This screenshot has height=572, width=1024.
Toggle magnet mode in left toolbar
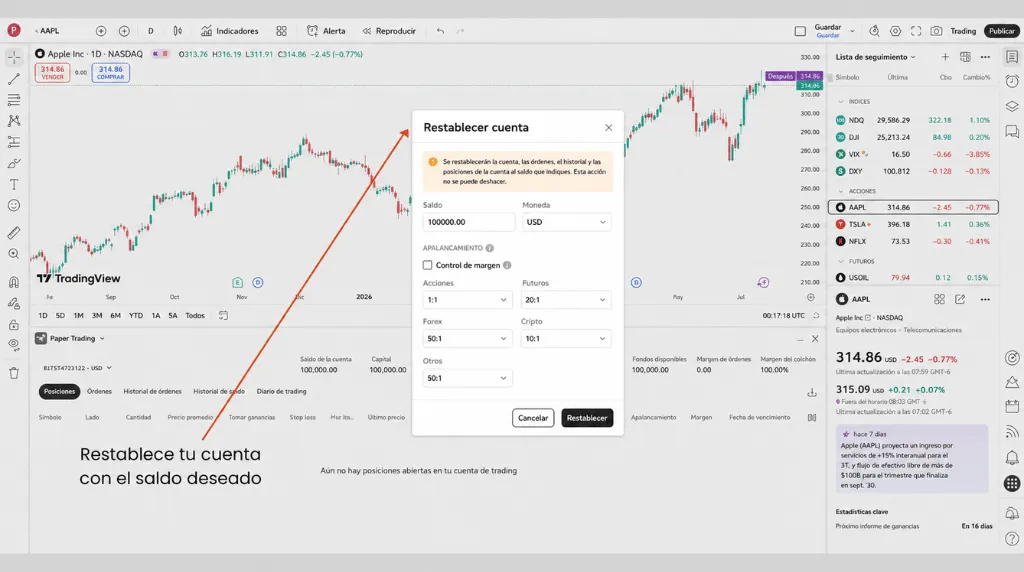14,282
